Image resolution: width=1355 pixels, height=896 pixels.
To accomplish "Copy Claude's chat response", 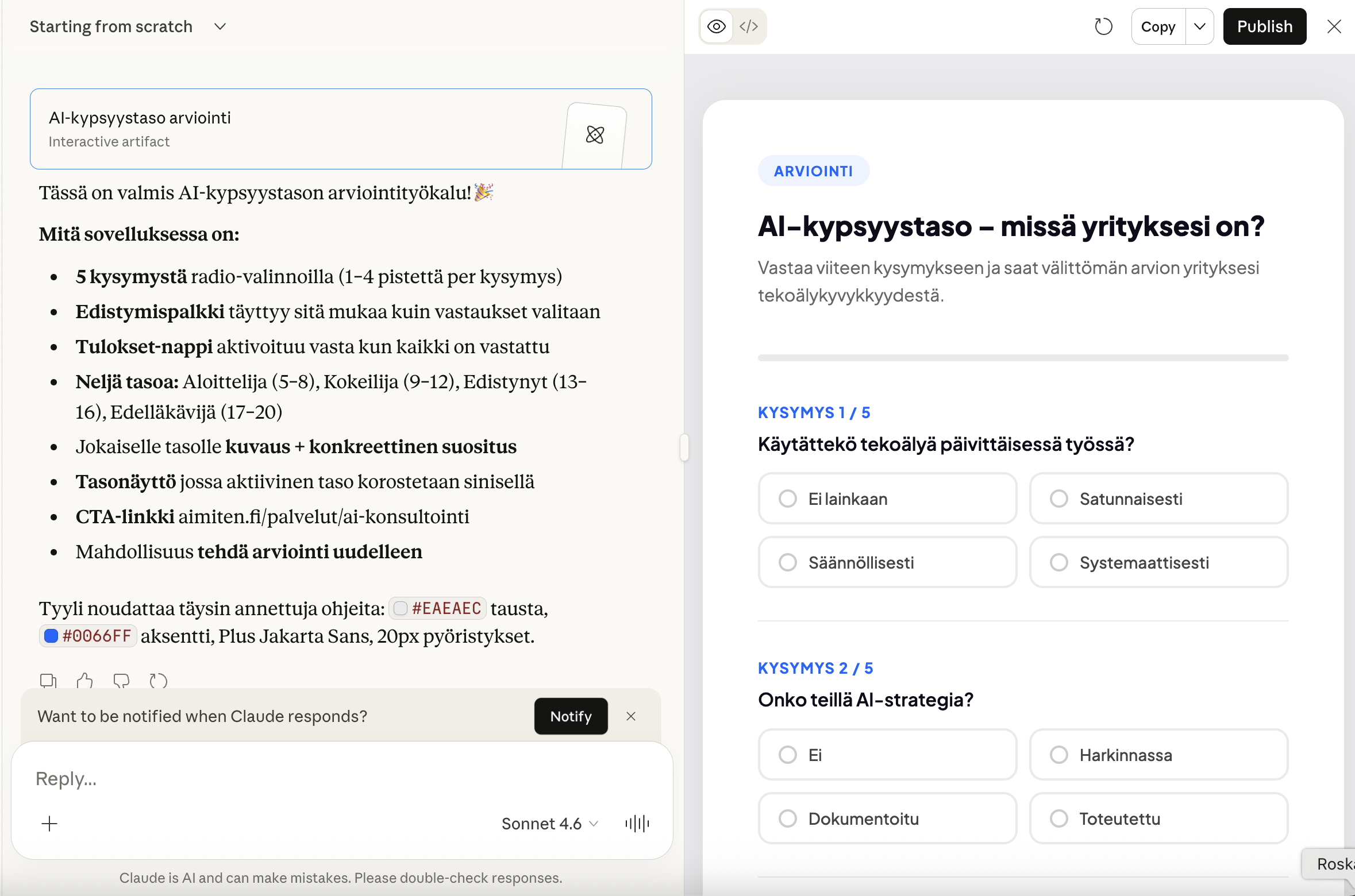I will 48,681.
